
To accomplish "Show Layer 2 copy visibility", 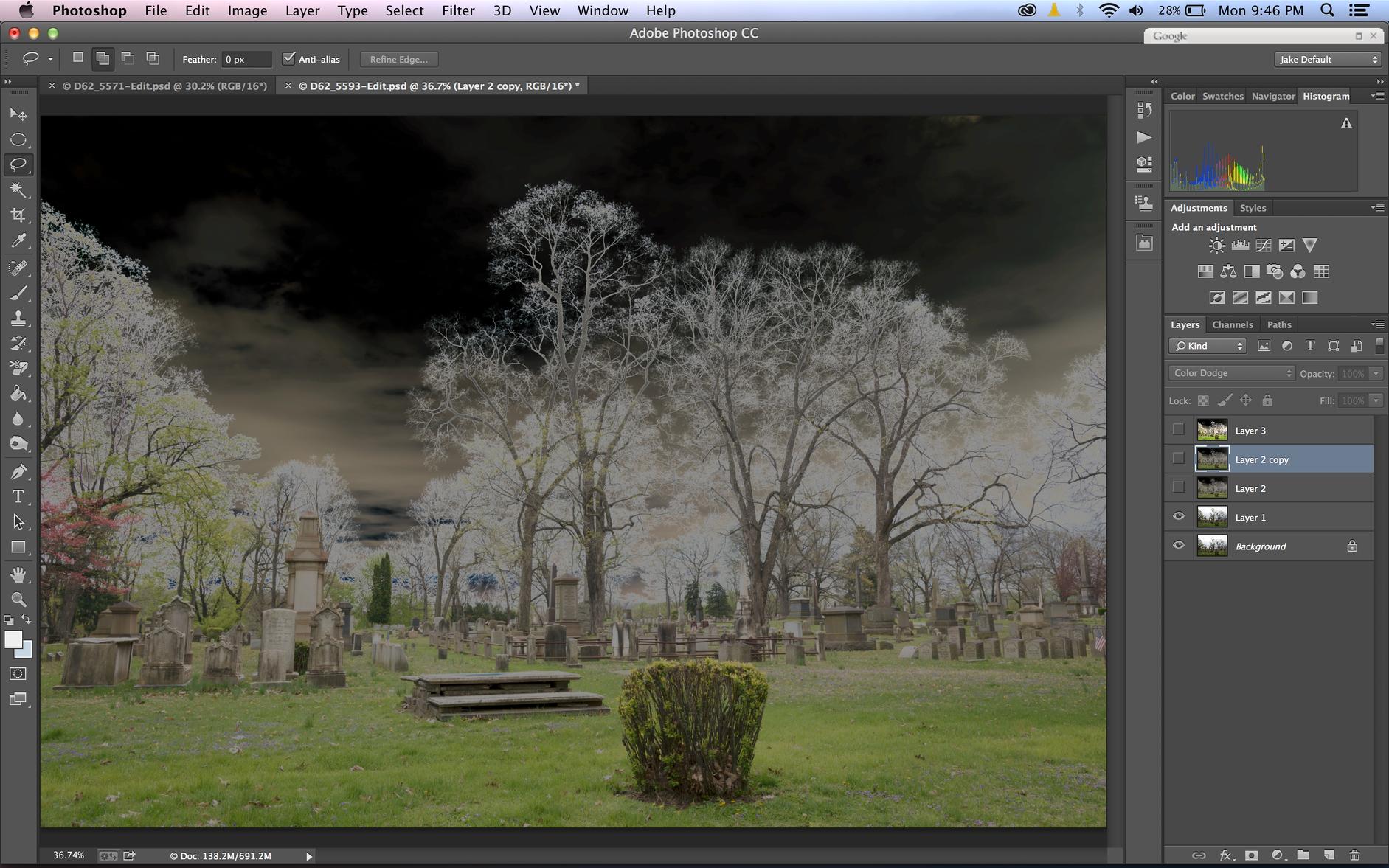I will (1178, 459).
